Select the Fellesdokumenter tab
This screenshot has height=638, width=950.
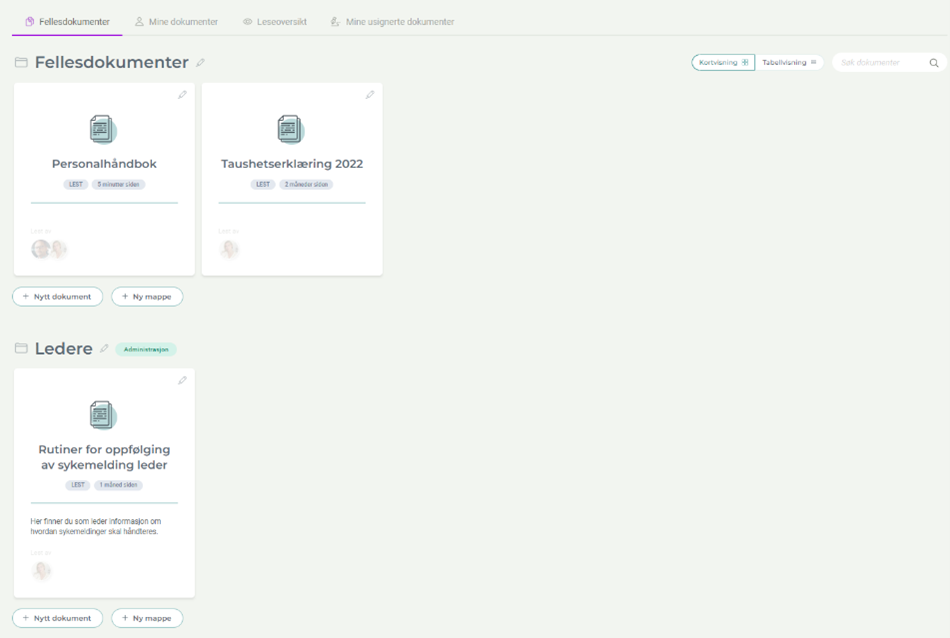coord(67,21)
